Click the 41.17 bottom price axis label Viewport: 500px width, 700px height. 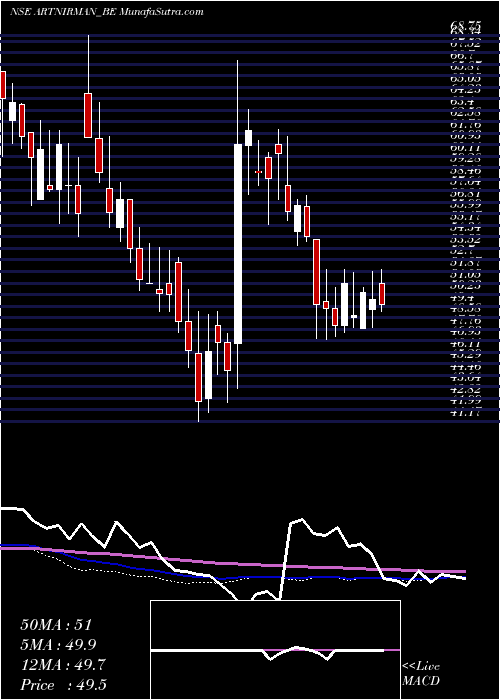(465, 413)
